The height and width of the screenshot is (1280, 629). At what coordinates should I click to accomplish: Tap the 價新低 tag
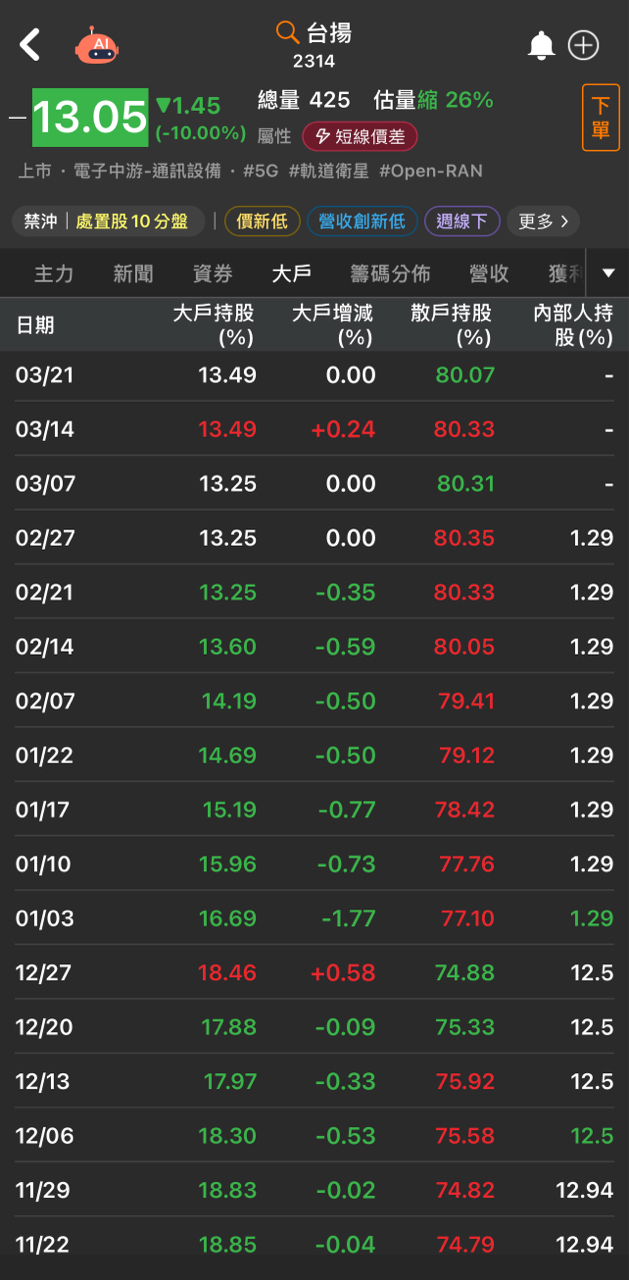coord(261,221)
